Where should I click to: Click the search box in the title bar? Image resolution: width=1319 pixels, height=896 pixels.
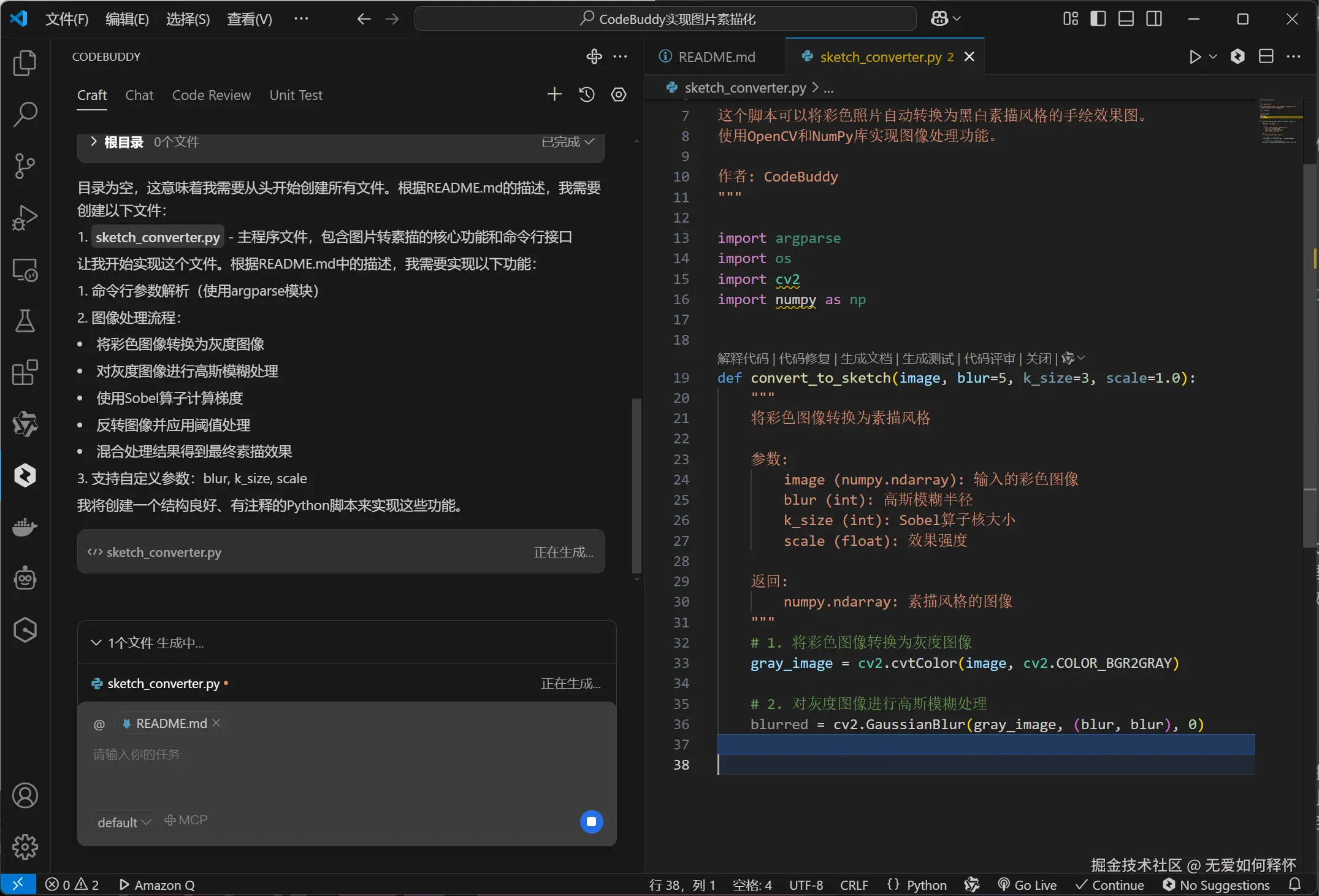[665, 19]
